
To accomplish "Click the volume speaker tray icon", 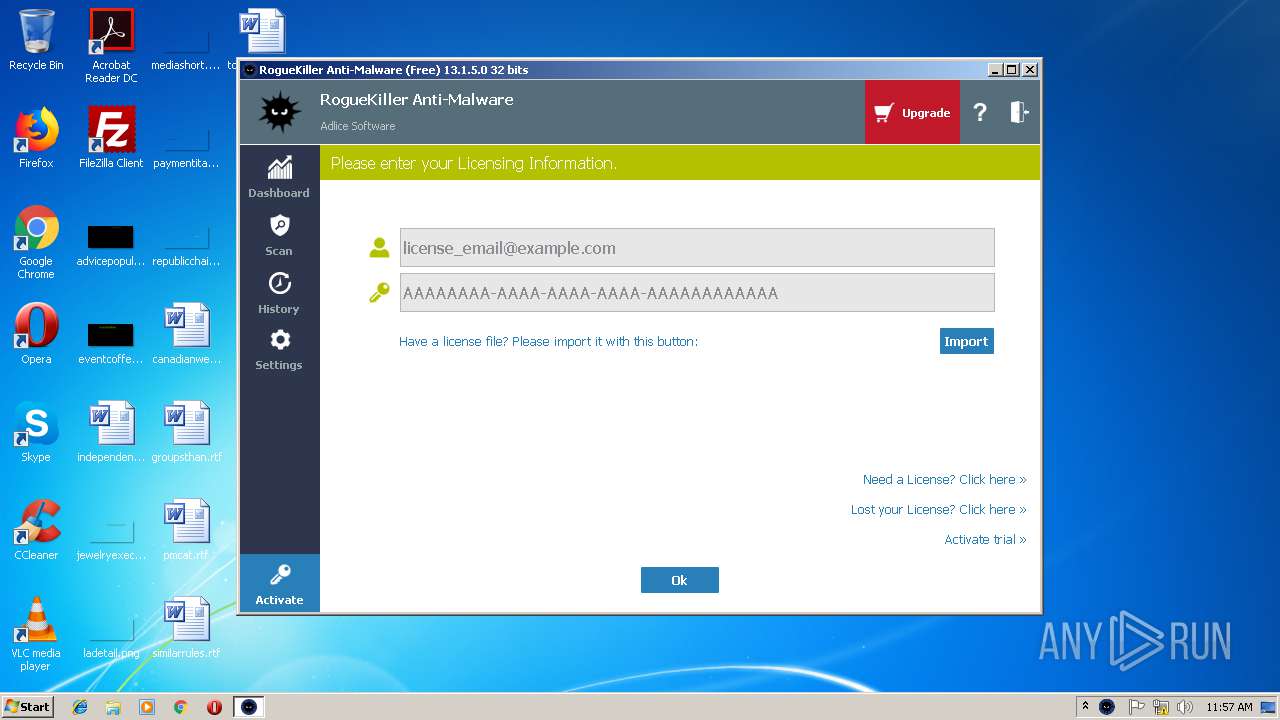I will point(1185,706).
